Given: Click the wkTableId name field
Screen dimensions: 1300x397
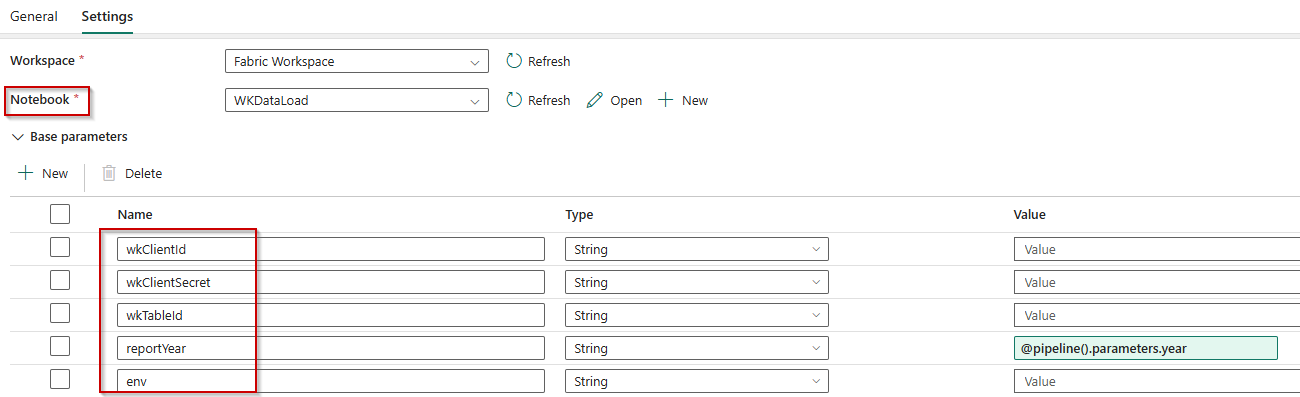Looking at the screenshot, I should coord(331,315).
